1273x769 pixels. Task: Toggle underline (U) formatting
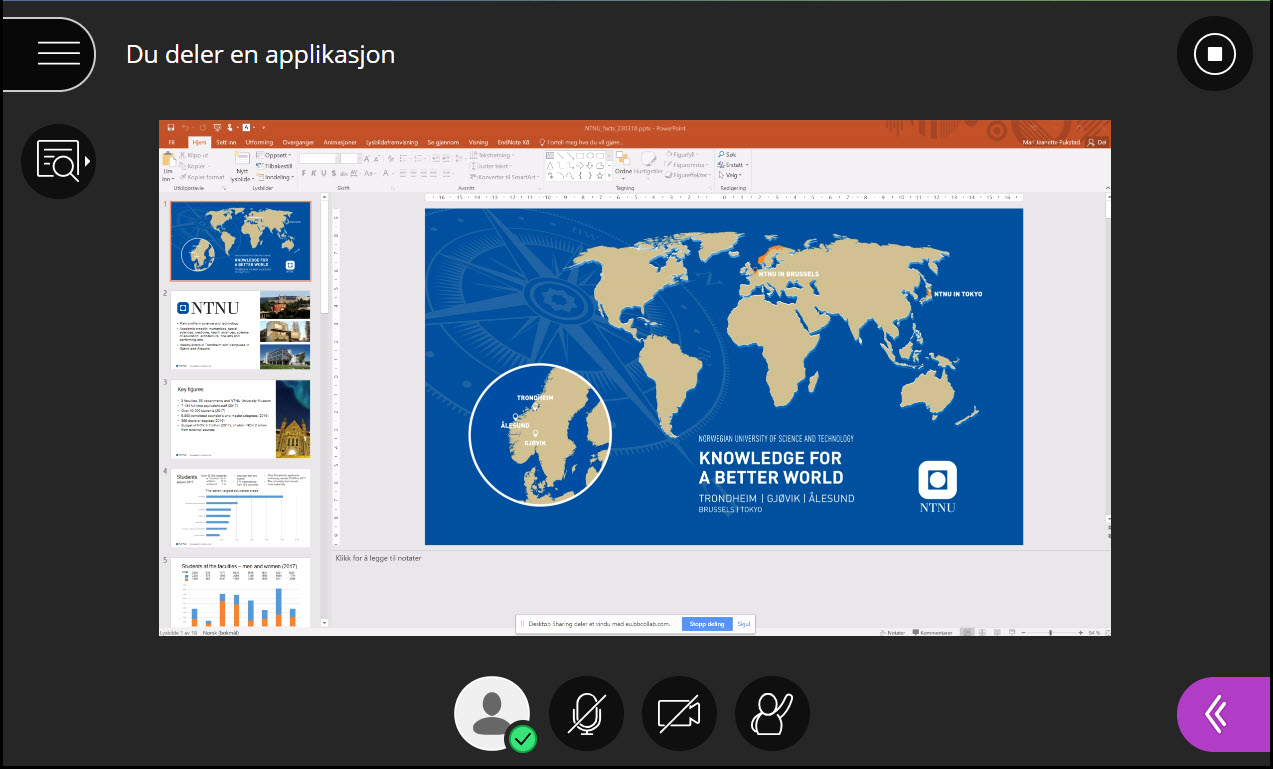coord(323,173)
